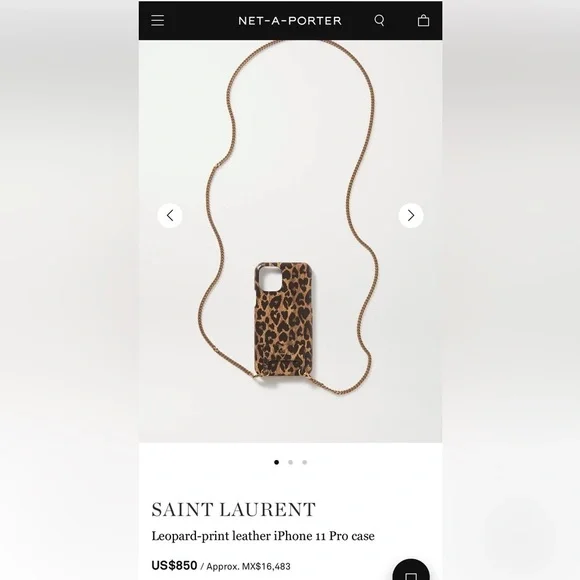The width and height of the screenshot is (580, 580).
Task: Open the hamburger navigation menu
Action: coord(158,20)
